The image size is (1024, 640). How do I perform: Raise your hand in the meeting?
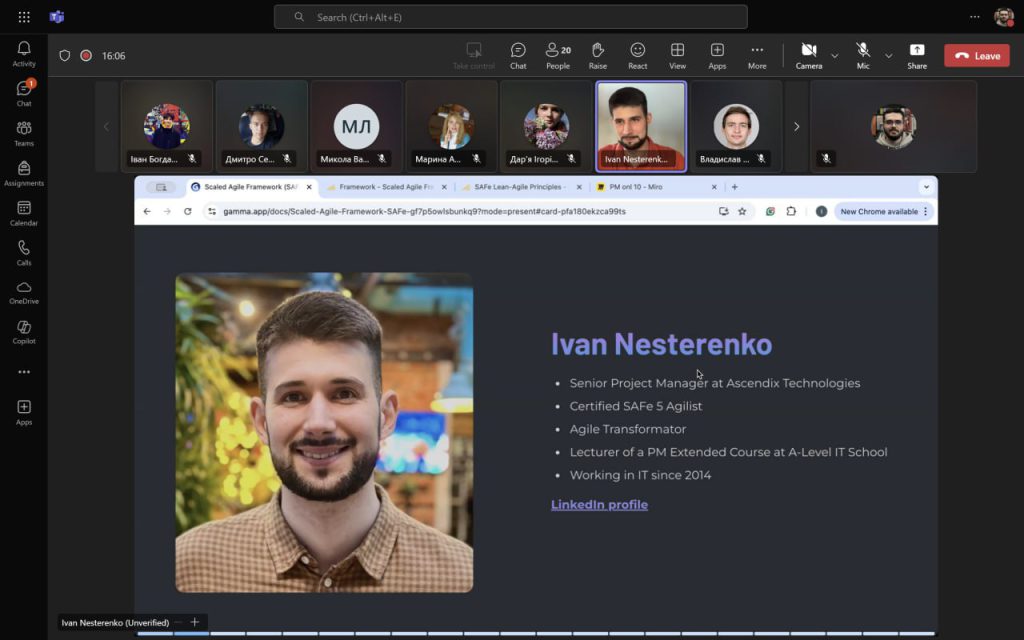598,55
